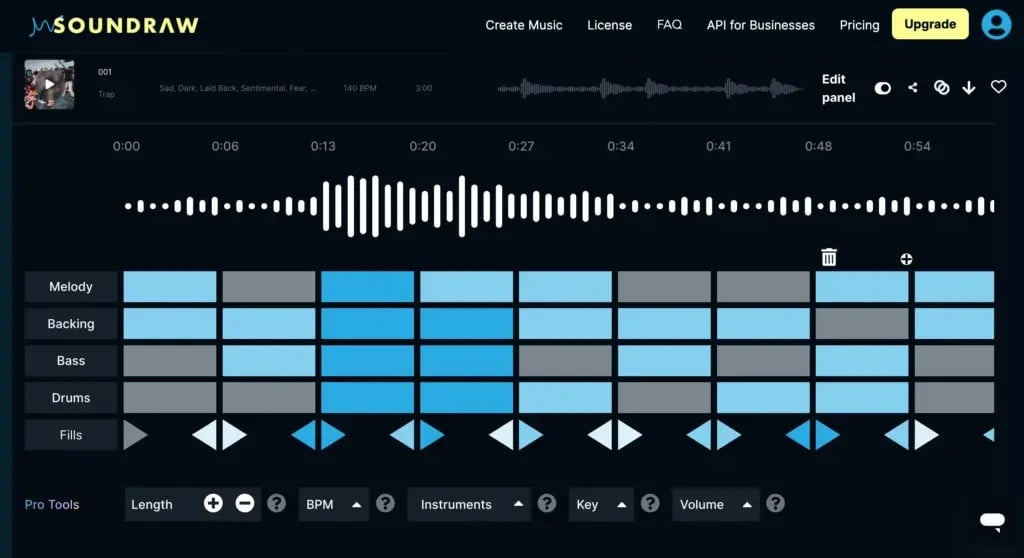Favorite the track with heart icon

coord(998,87)
